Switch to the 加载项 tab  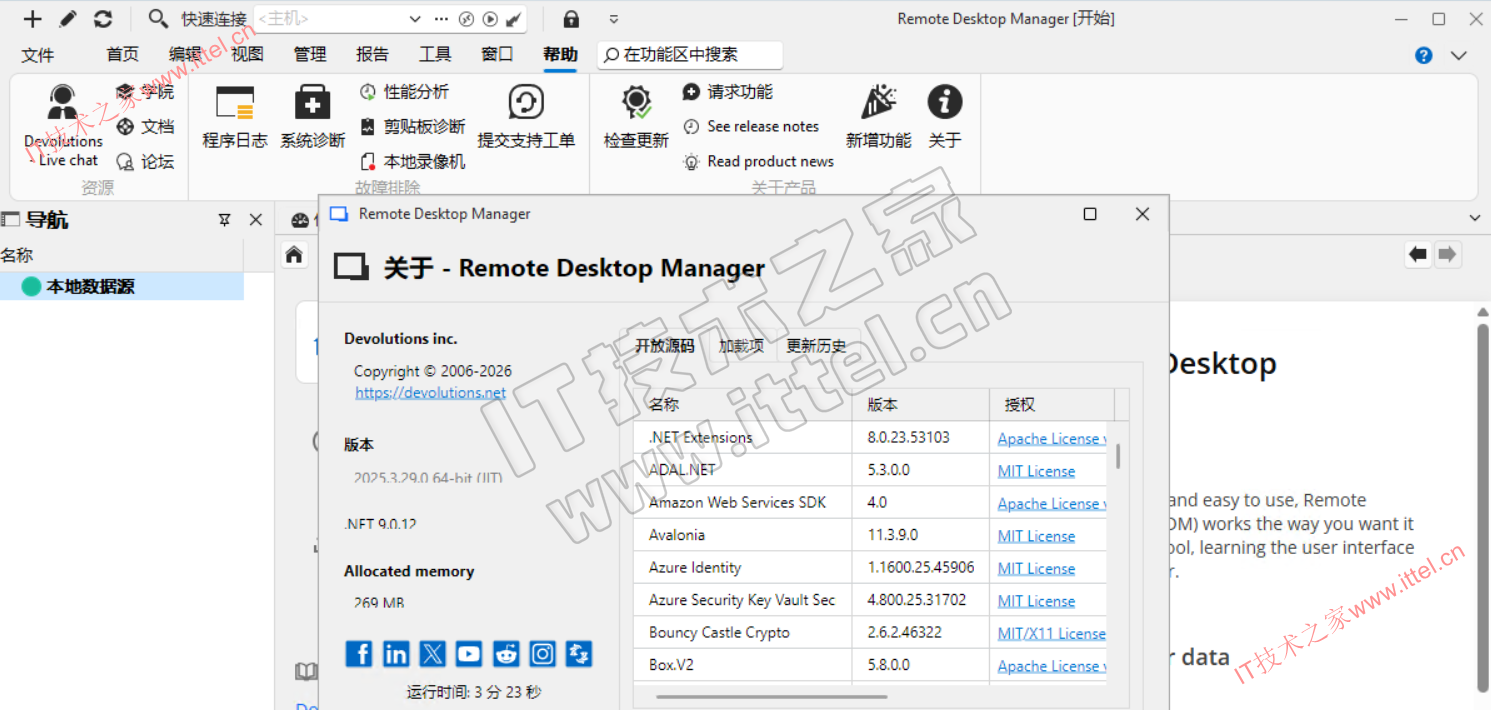click(x=741, y=346)
